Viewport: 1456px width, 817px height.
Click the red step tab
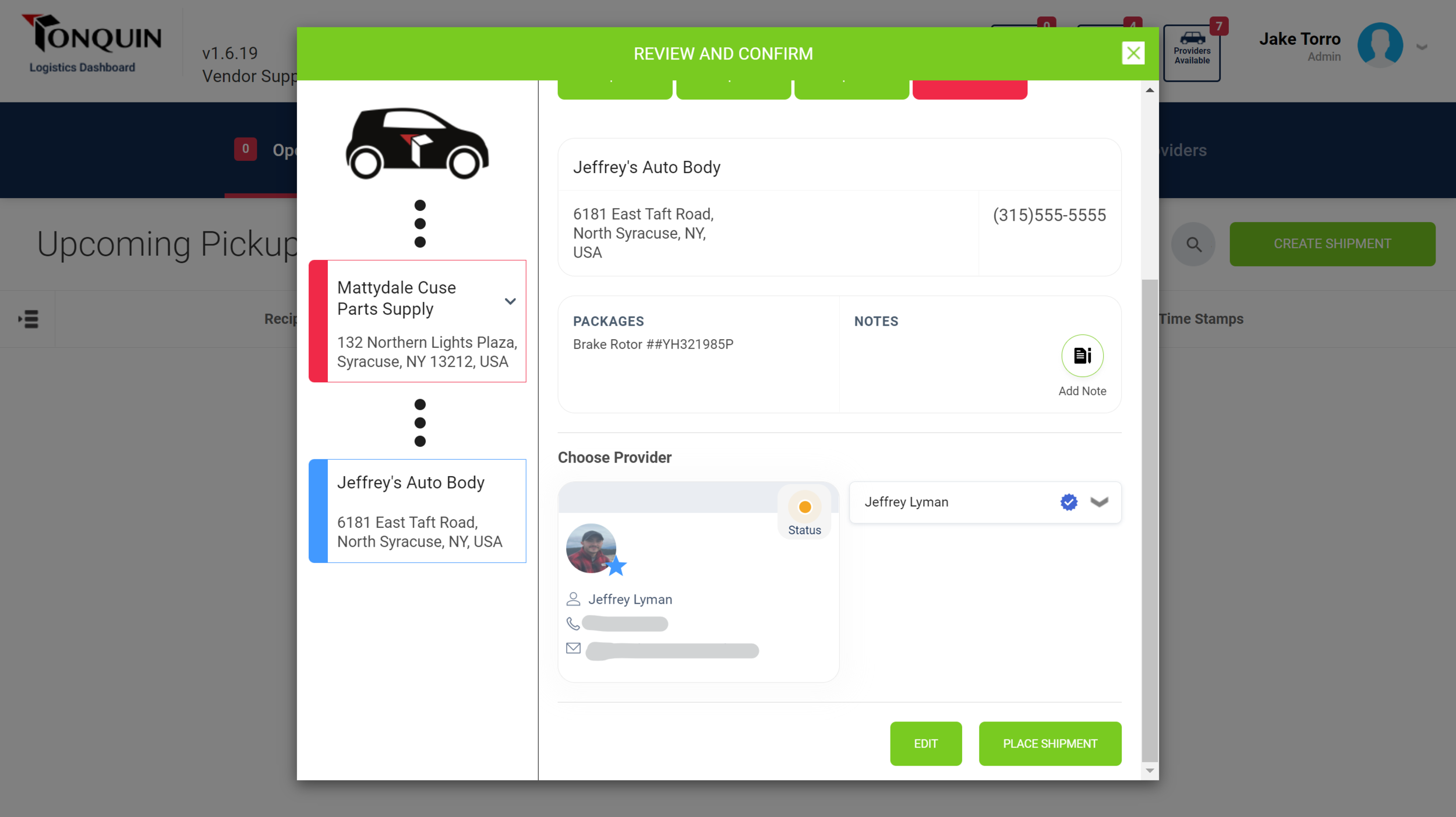click(969, 89)
